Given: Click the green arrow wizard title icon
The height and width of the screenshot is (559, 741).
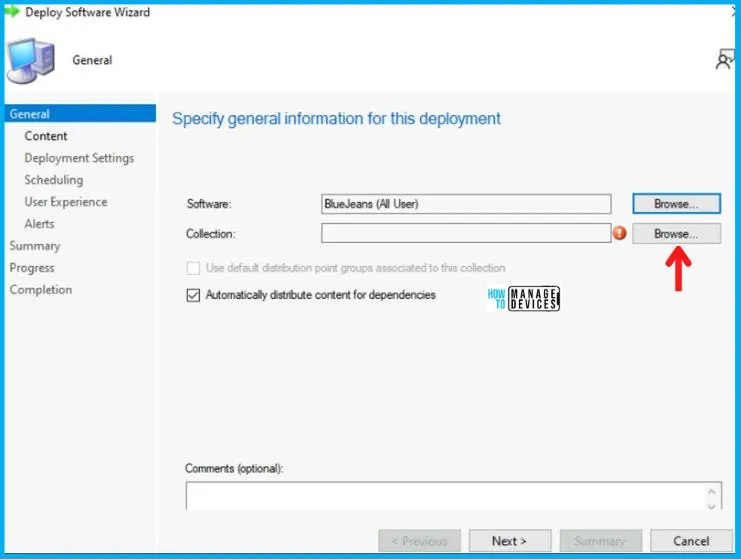Looking at the screenshot, I should (x=12, y=12).
